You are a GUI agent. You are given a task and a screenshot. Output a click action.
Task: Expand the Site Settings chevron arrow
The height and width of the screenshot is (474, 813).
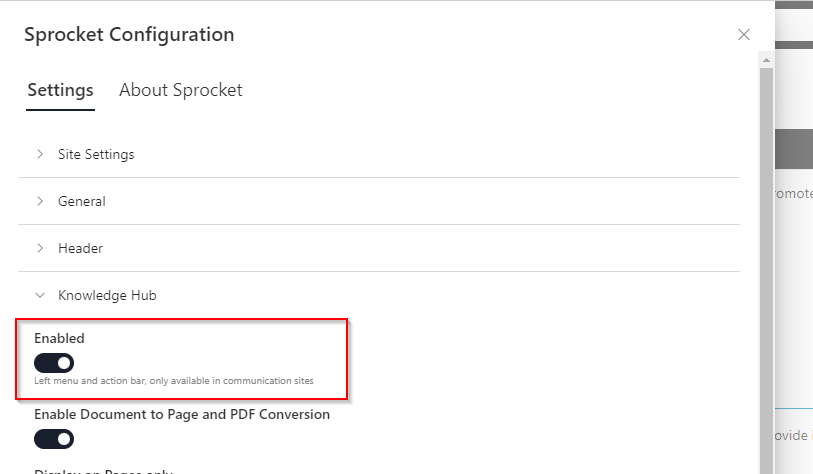pos(40,154)
